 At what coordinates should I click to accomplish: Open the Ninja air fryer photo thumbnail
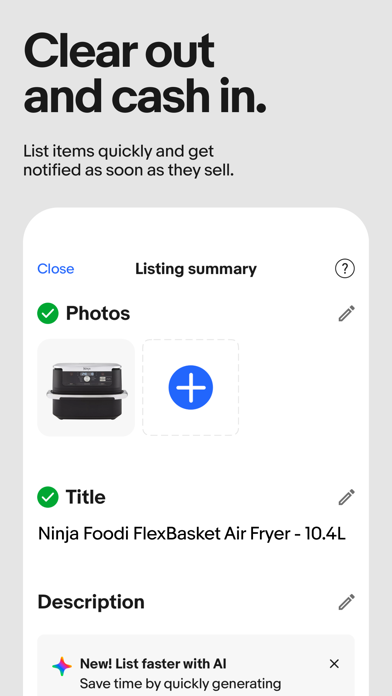click(x=86, y=388)
